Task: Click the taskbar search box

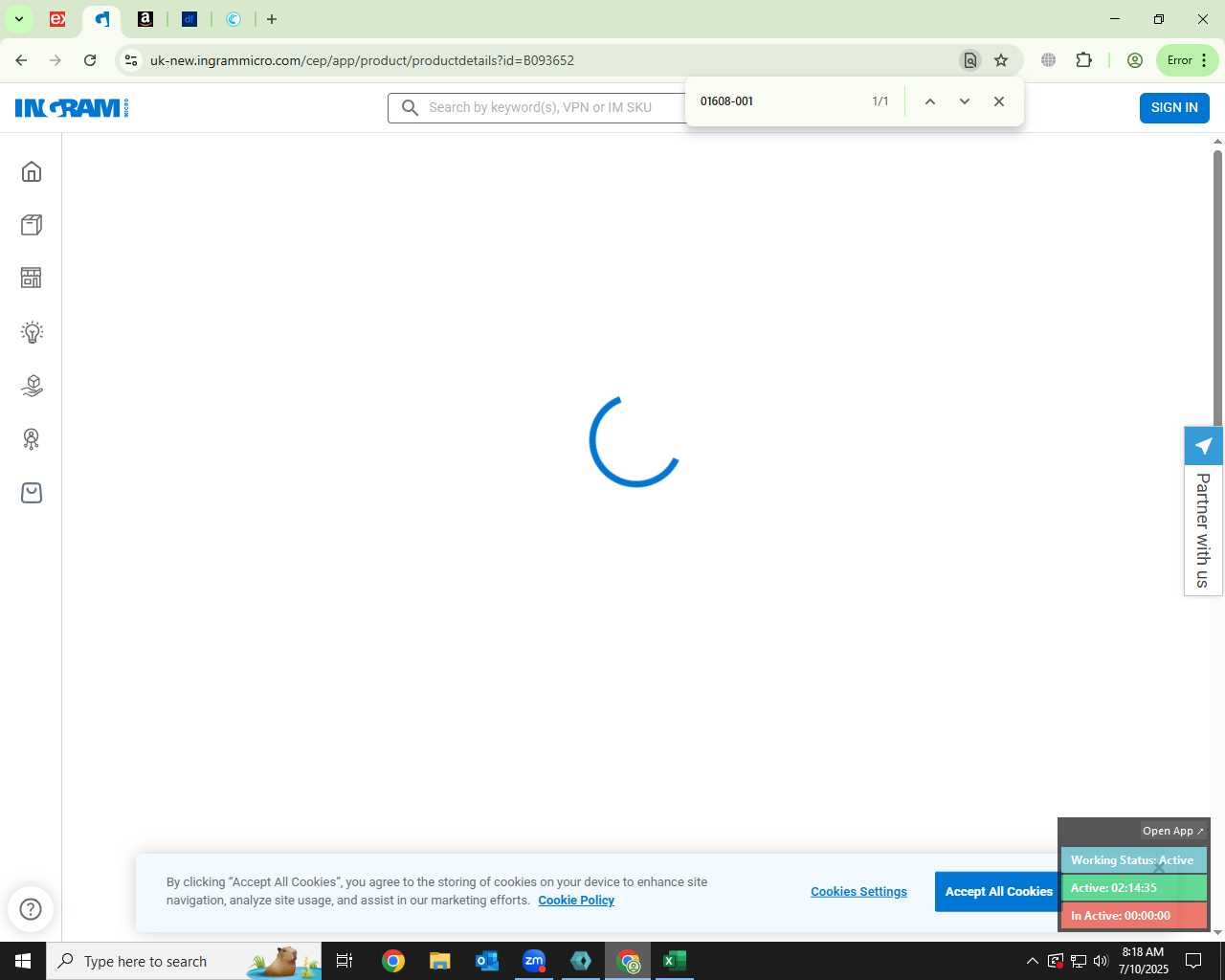Action: [x=184, y=961]
